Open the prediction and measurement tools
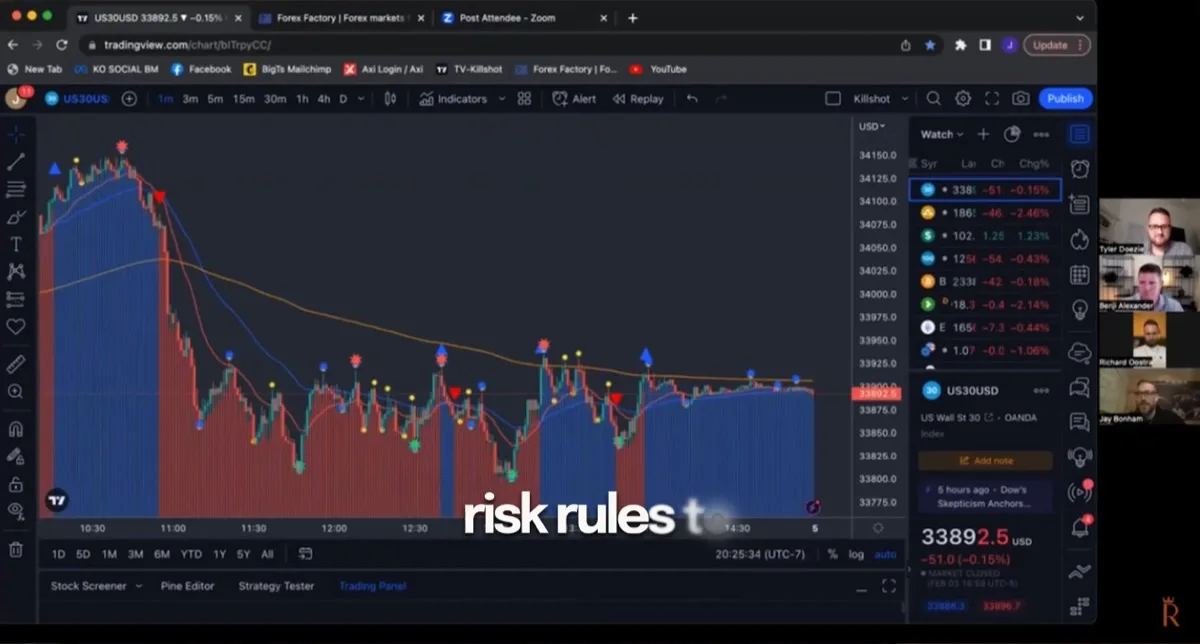1200x644 pixels. click(16, 298)
